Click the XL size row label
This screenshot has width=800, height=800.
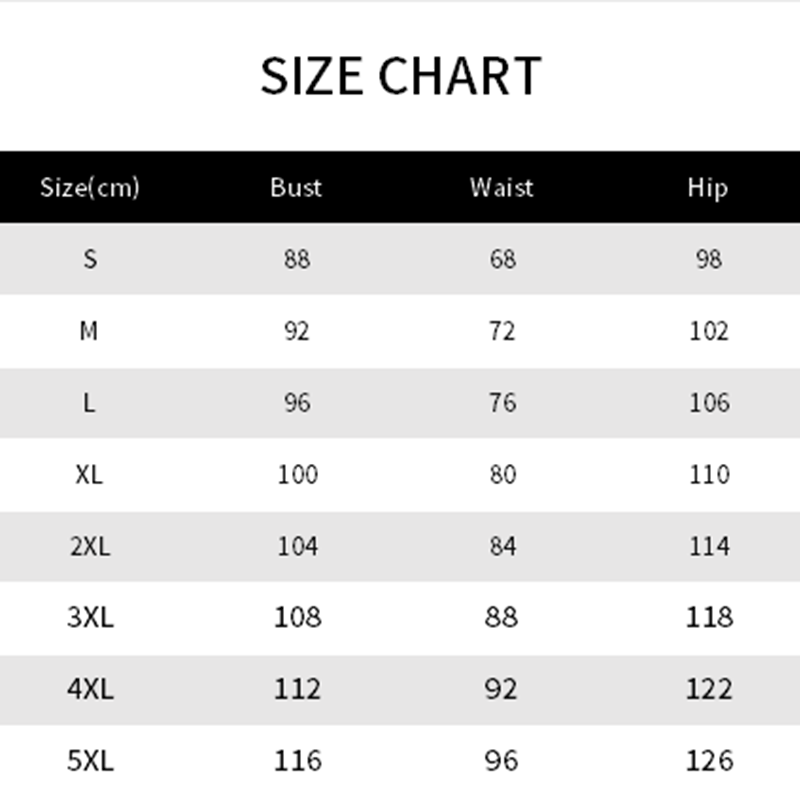click(89, 474)
